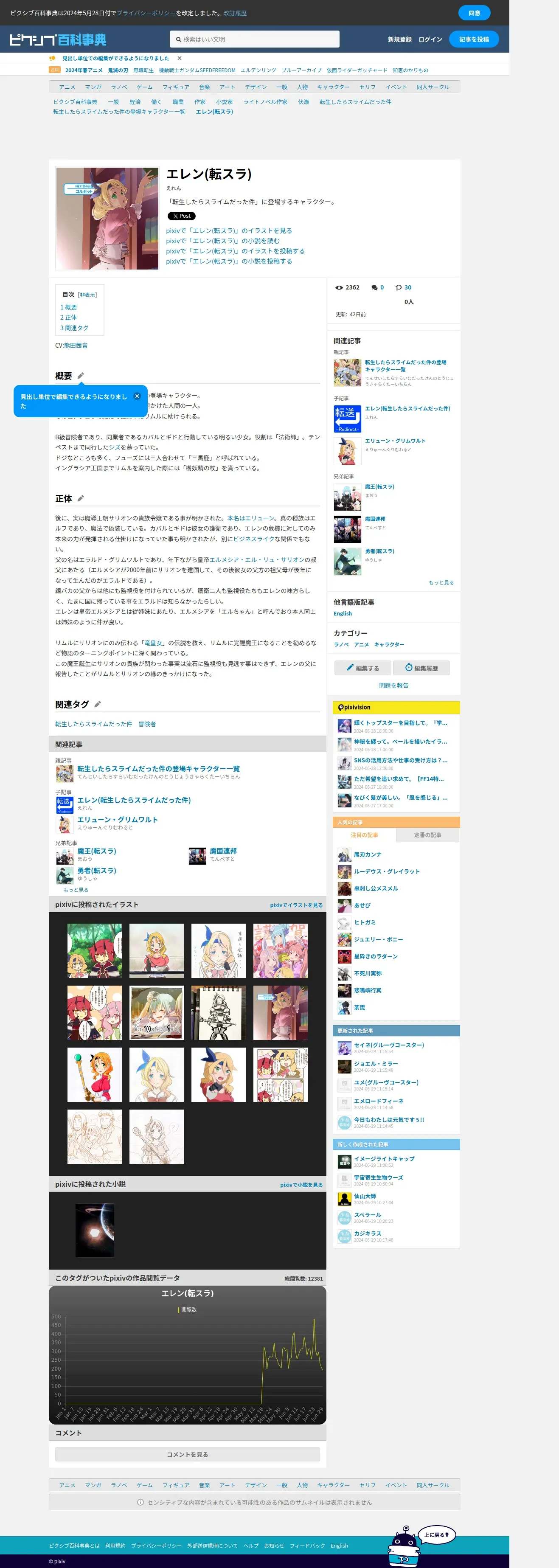Switch to 定番の記事 tab
This screenshot has width=559, height=1568.
pos(427,835)
